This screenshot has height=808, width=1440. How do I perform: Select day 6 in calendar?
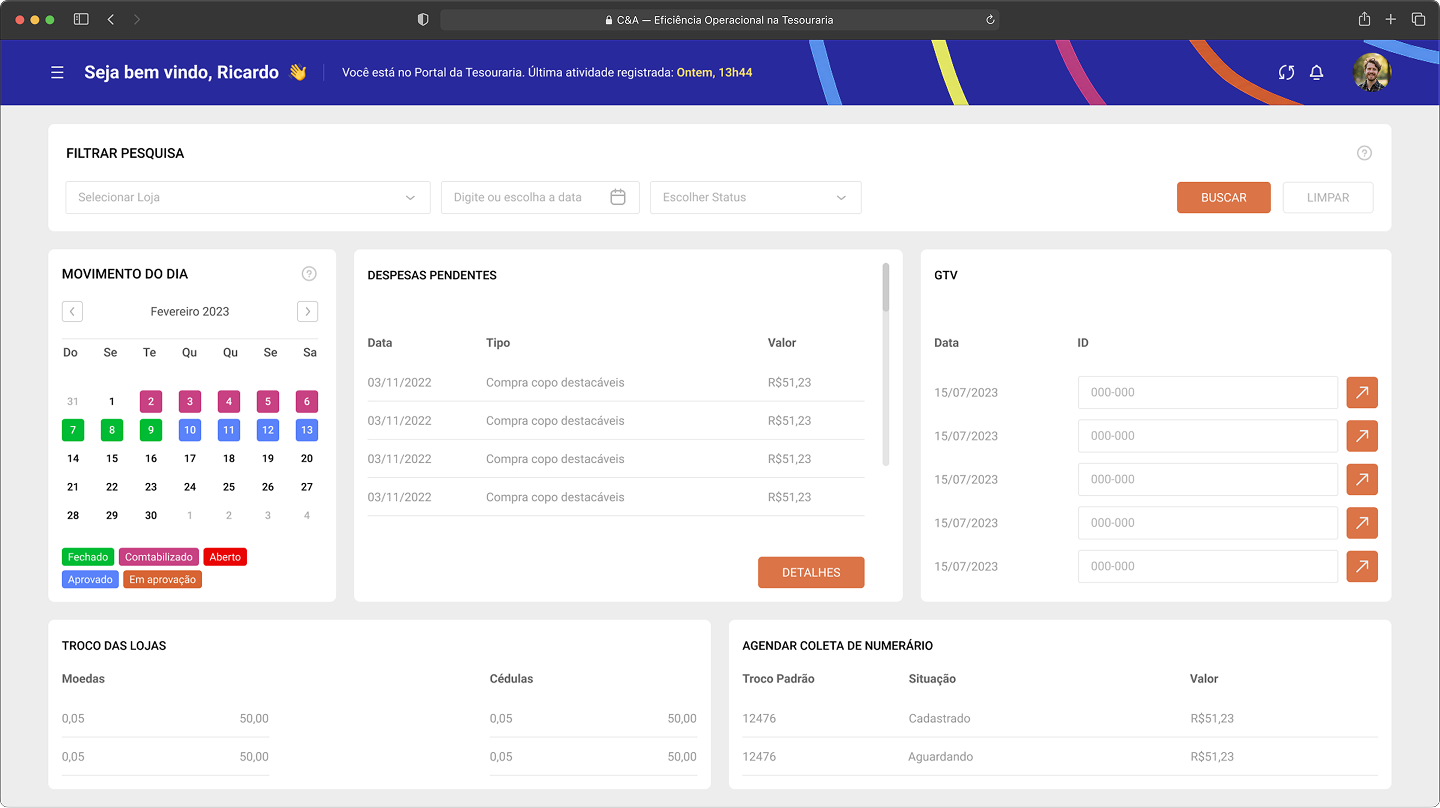(307, 401)
